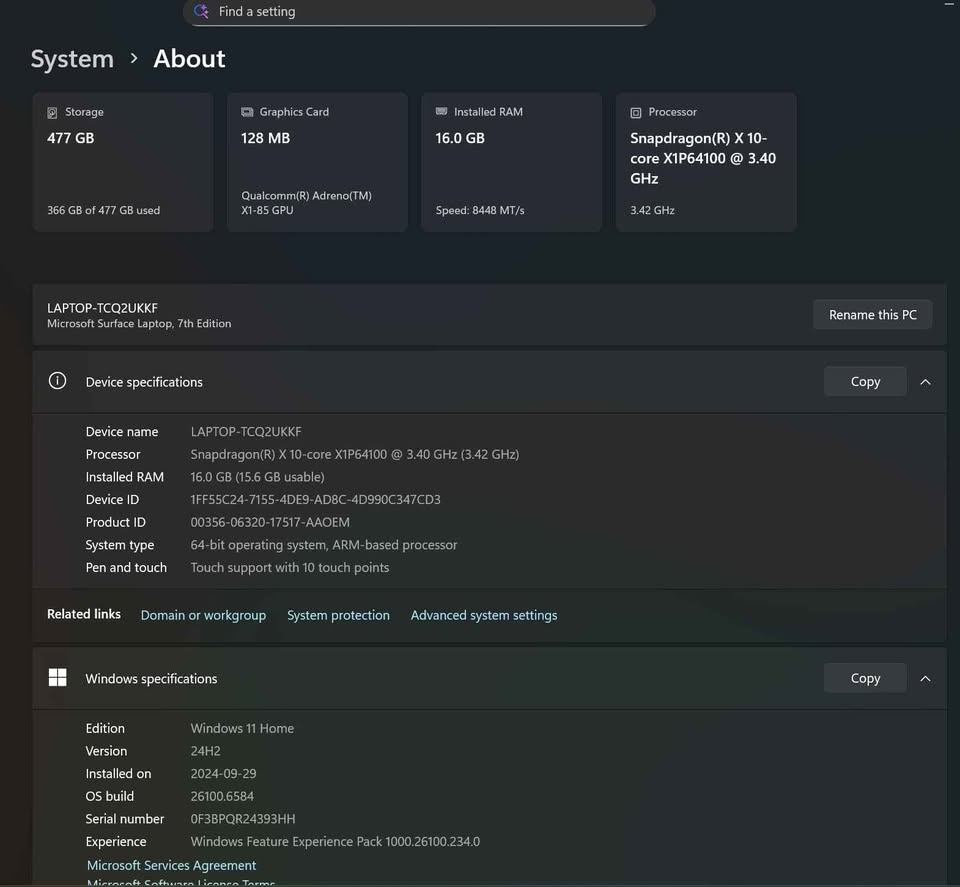Image resolution: width=960 pixels, height=887 pixels.
Task: Collapse the Windows specifications section
Action: [x=925, y=679]
